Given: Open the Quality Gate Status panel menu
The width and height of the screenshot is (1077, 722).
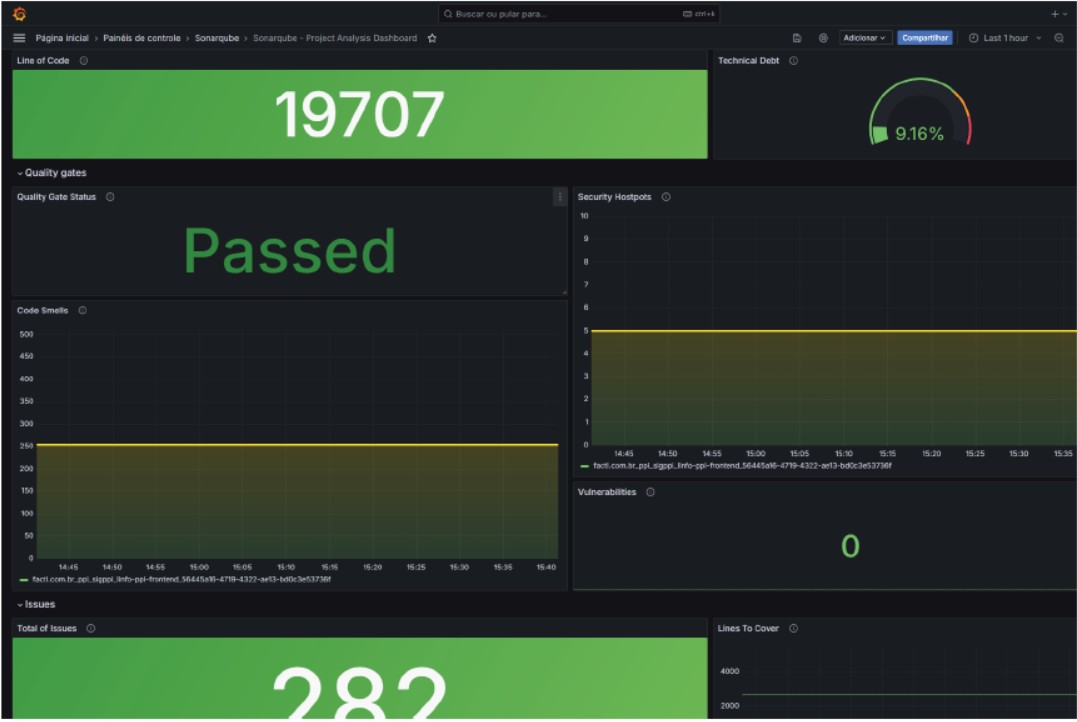Looking at the screenshot, I should click(559, 197).
